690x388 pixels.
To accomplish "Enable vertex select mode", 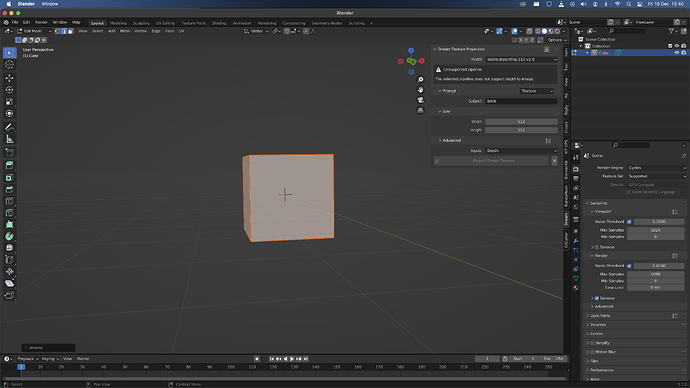I will [x=57, y=31].
